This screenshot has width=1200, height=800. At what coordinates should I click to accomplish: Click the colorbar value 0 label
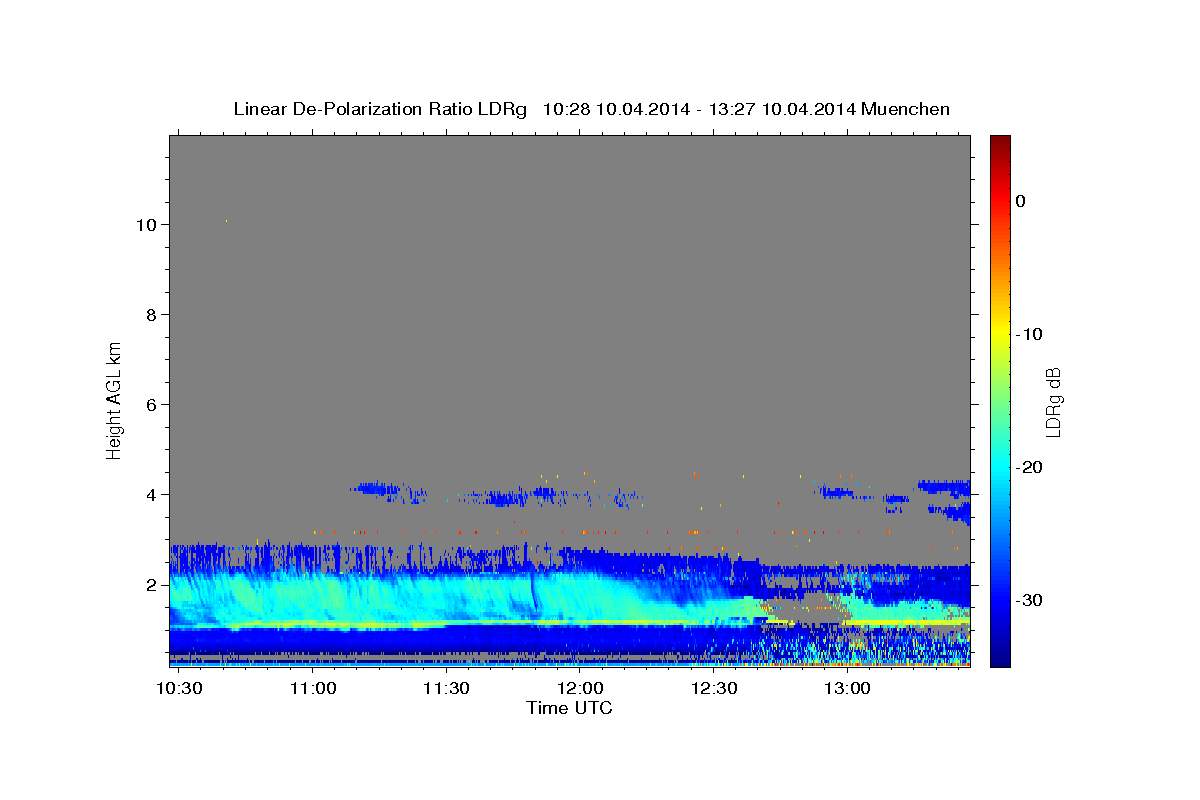[1021, 201]
